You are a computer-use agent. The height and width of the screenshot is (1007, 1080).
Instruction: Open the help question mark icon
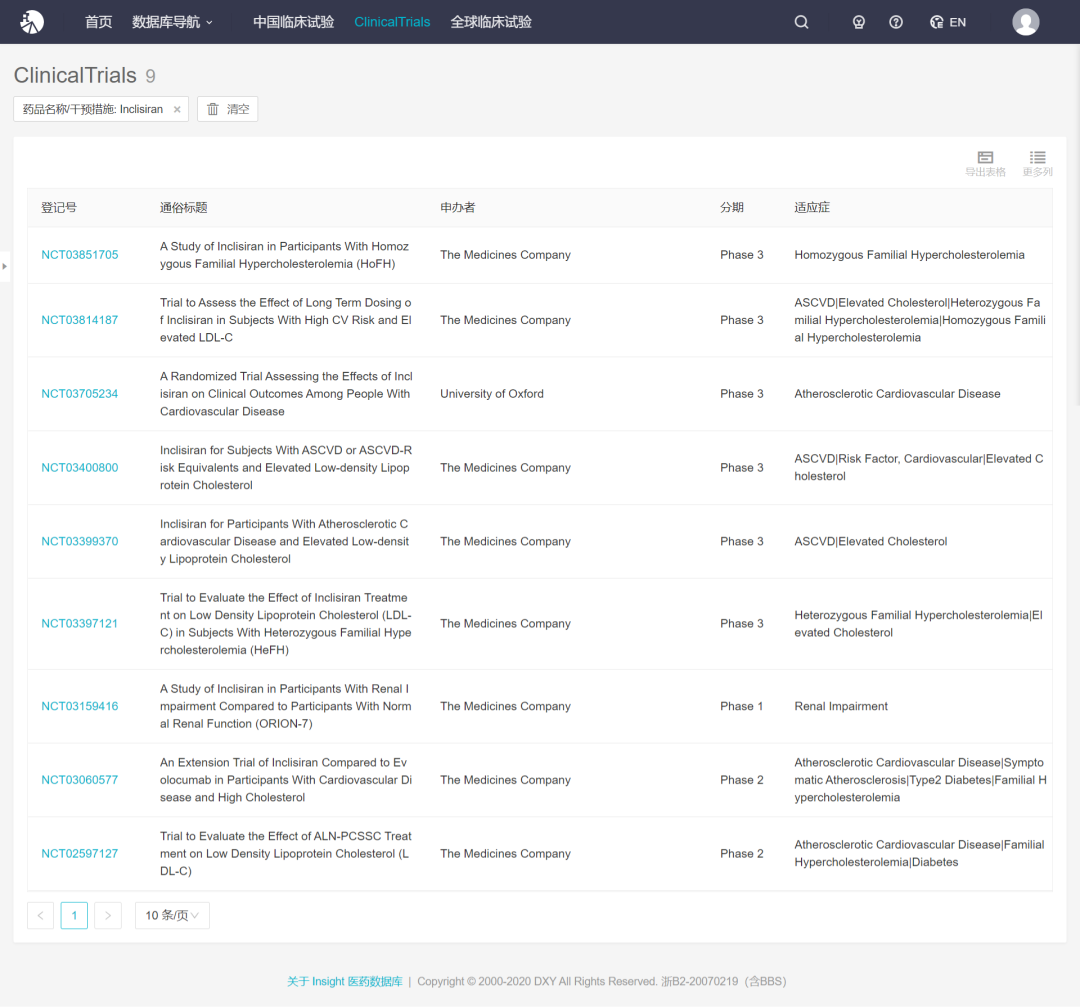click(x=895, y=22)
